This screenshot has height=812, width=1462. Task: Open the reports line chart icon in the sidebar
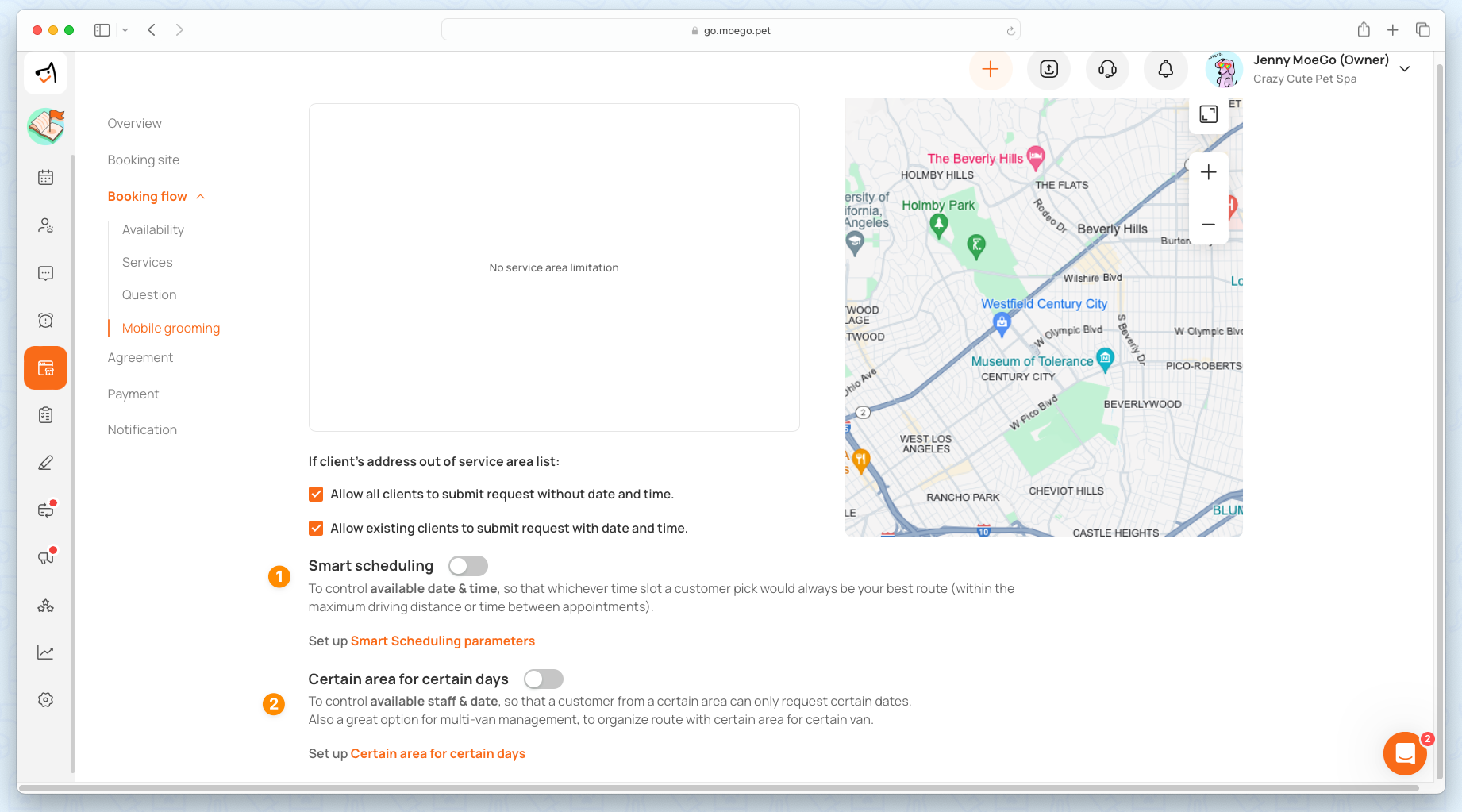coord(46,652)
